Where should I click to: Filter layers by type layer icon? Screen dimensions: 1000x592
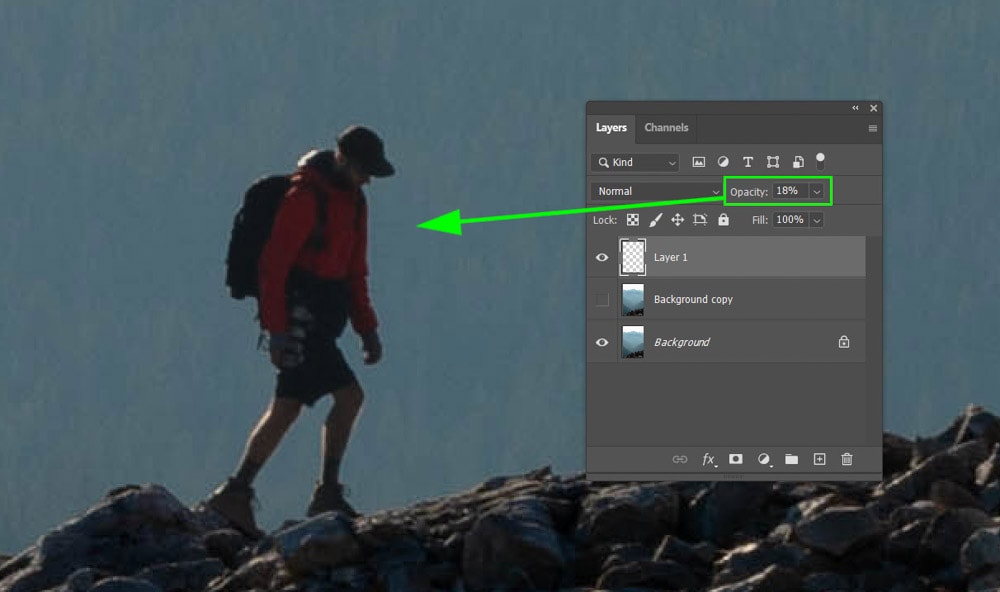coord(748,162)
